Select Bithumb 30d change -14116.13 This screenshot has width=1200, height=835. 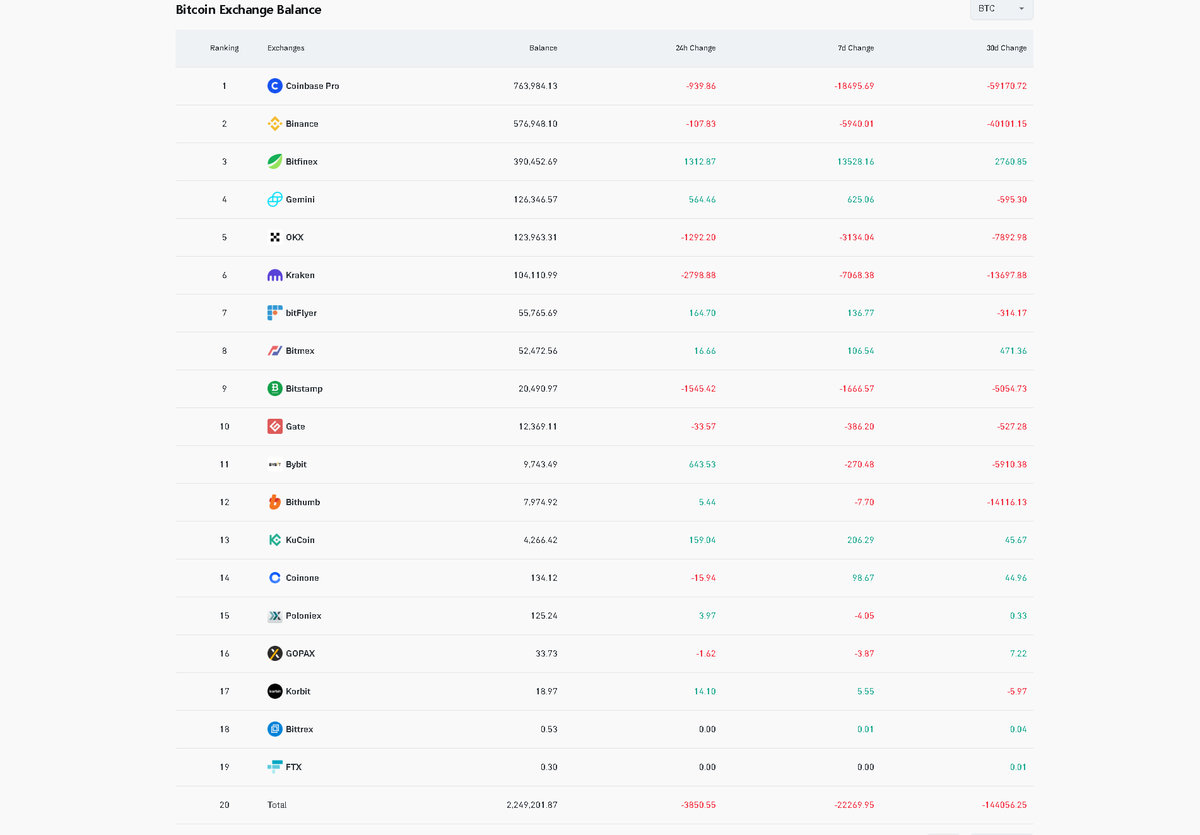[1006, 502]
